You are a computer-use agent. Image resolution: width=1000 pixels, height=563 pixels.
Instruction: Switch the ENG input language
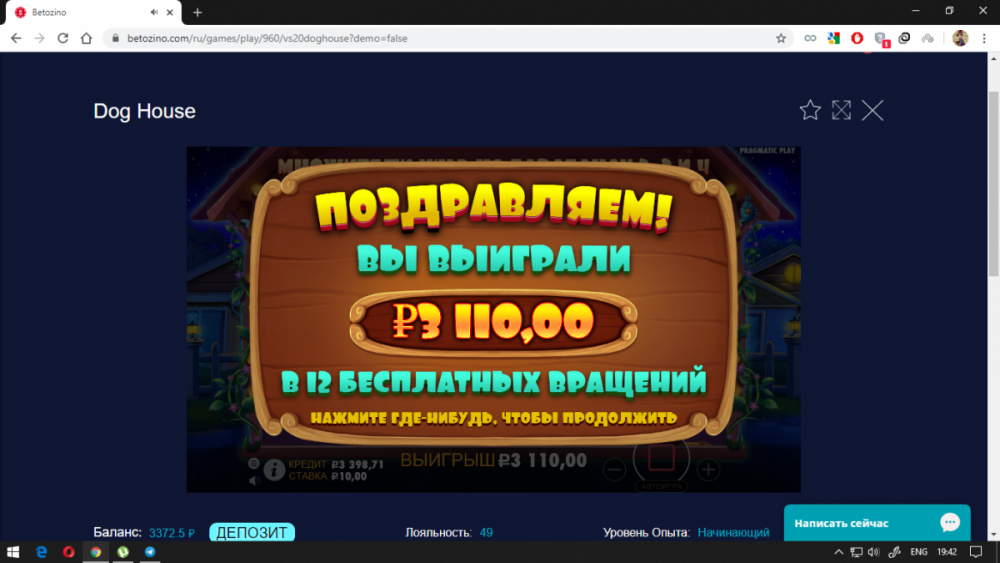918,552
